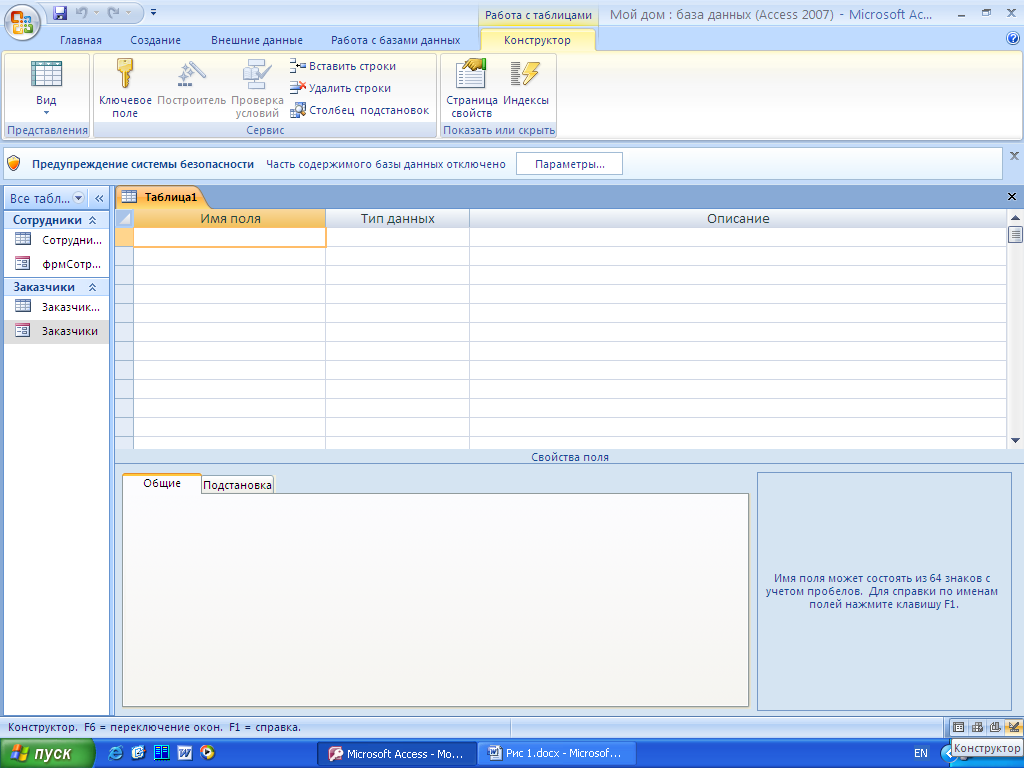1024x768 pixels.
Task: Switch to Общие field properties tab
Action: tap(162, 483)
